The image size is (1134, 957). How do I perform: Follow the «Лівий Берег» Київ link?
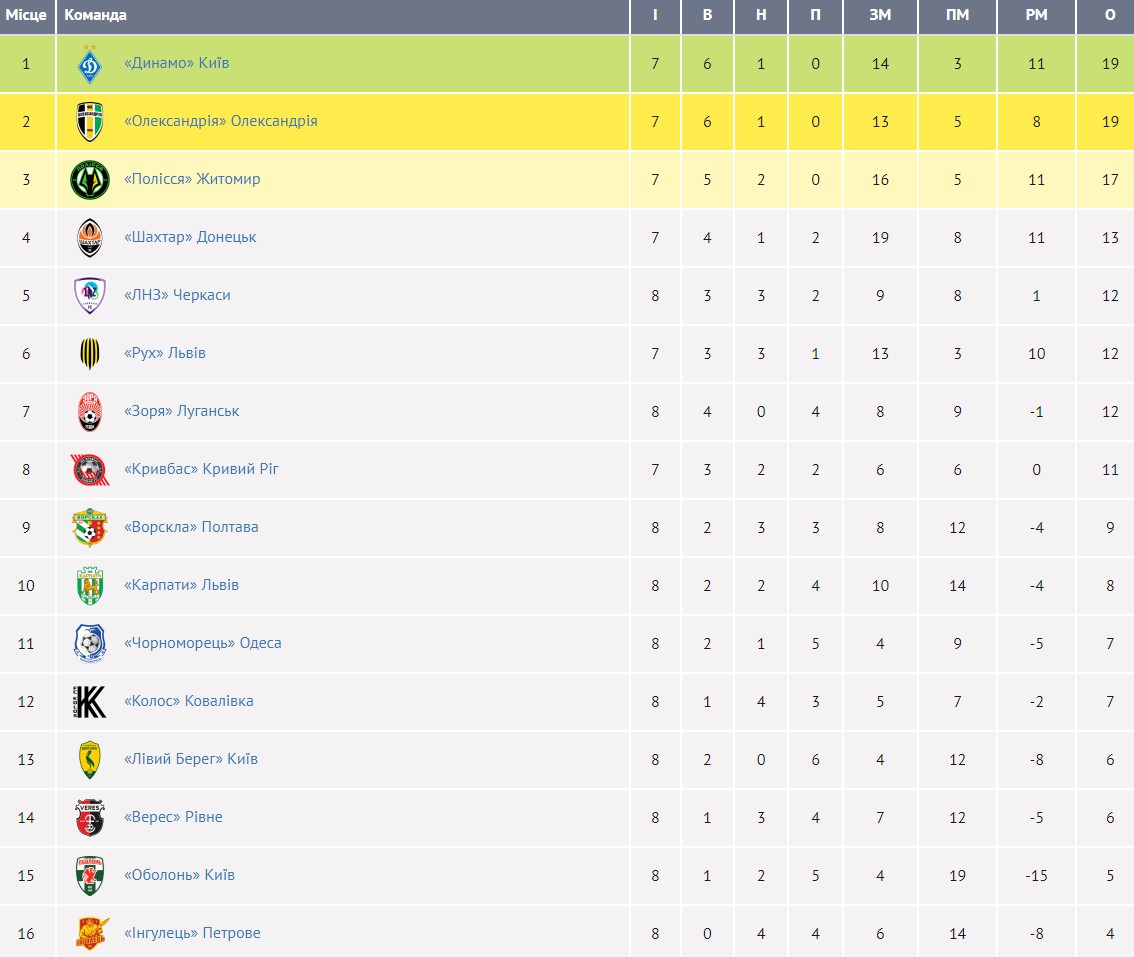190,760
